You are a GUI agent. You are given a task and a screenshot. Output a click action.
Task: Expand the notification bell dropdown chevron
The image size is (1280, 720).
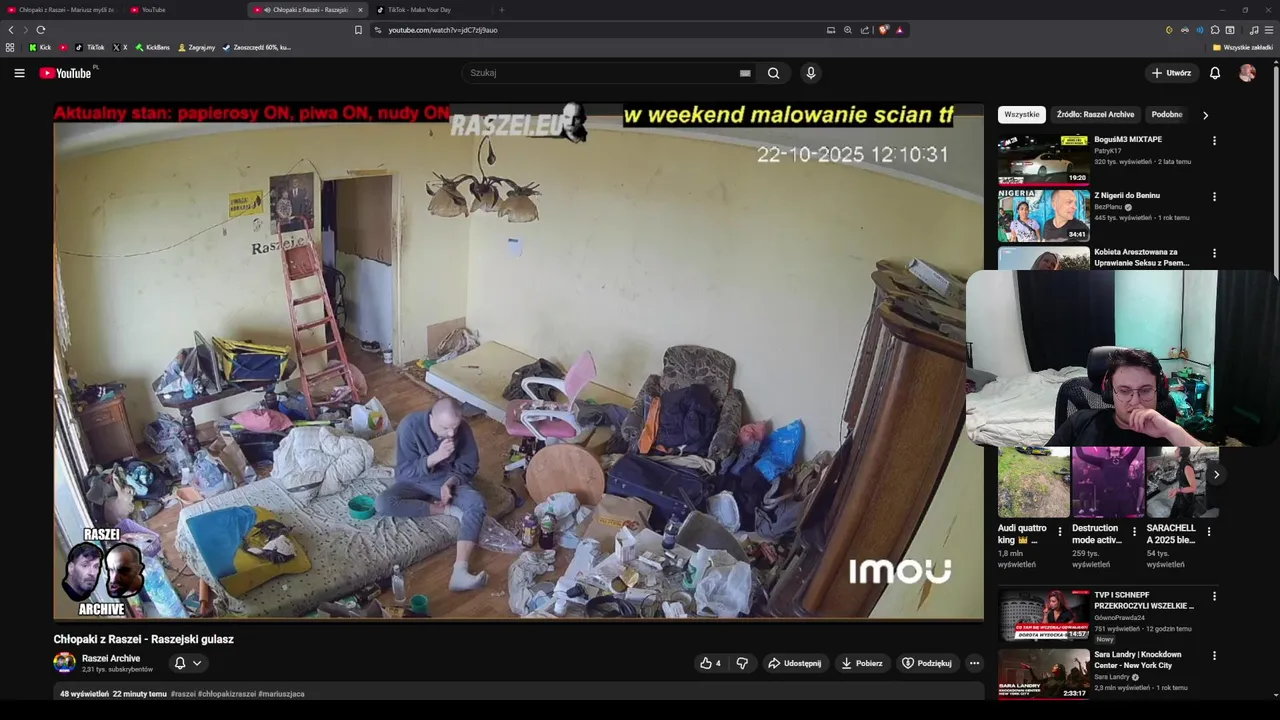197,663
